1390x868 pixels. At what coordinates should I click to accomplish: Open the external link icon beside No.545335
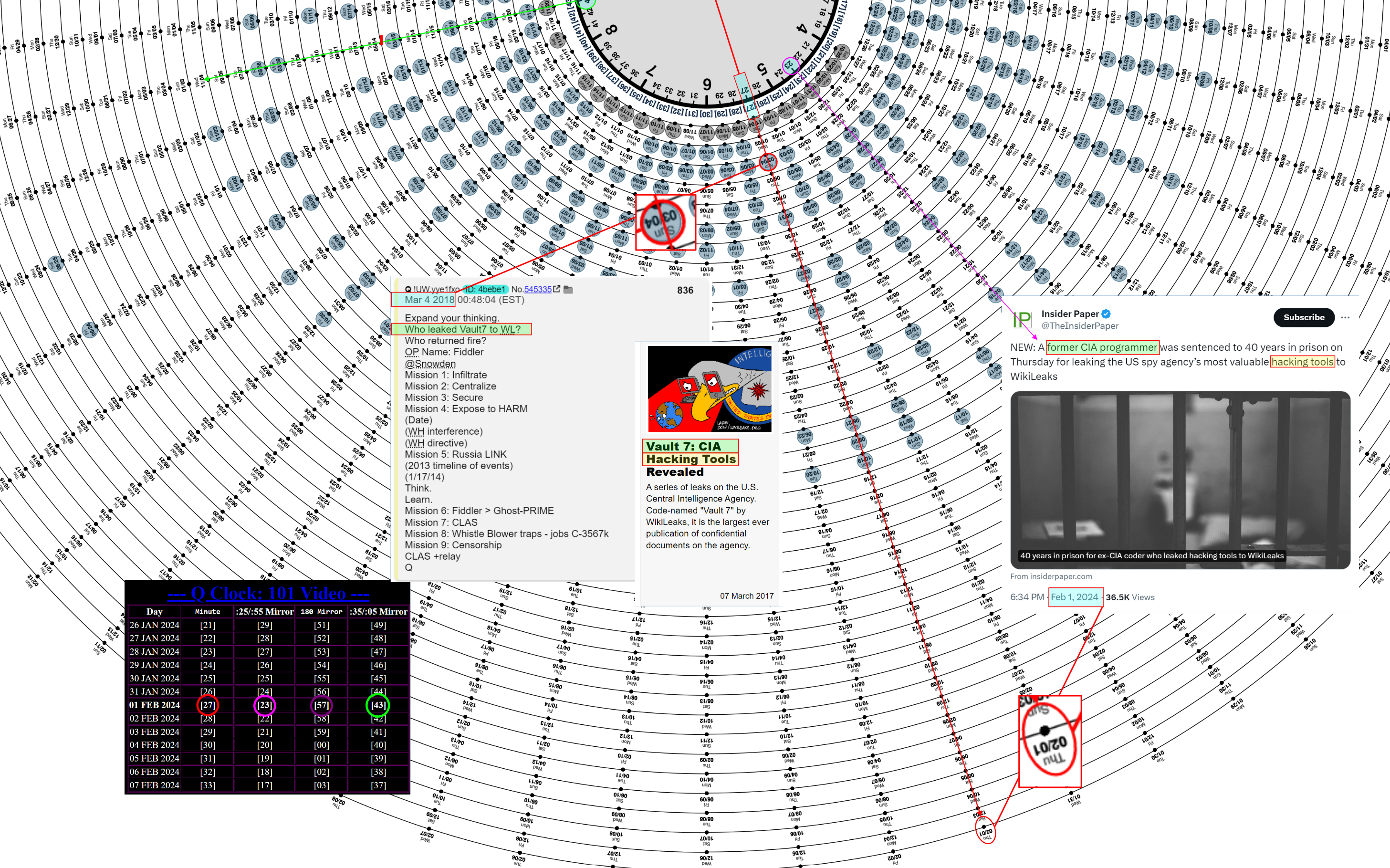(556, 289)
